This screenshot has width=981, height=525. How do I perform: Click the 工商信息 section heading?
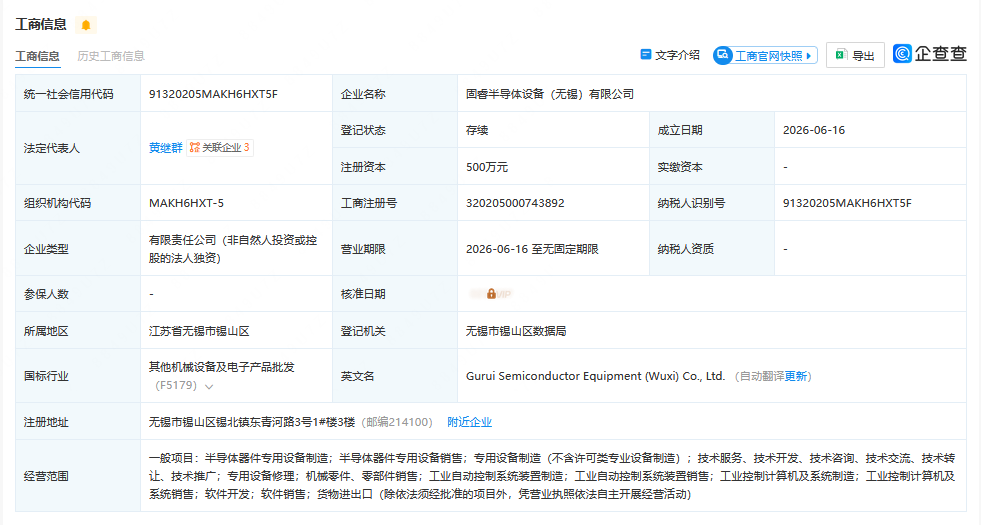[41, 24]
